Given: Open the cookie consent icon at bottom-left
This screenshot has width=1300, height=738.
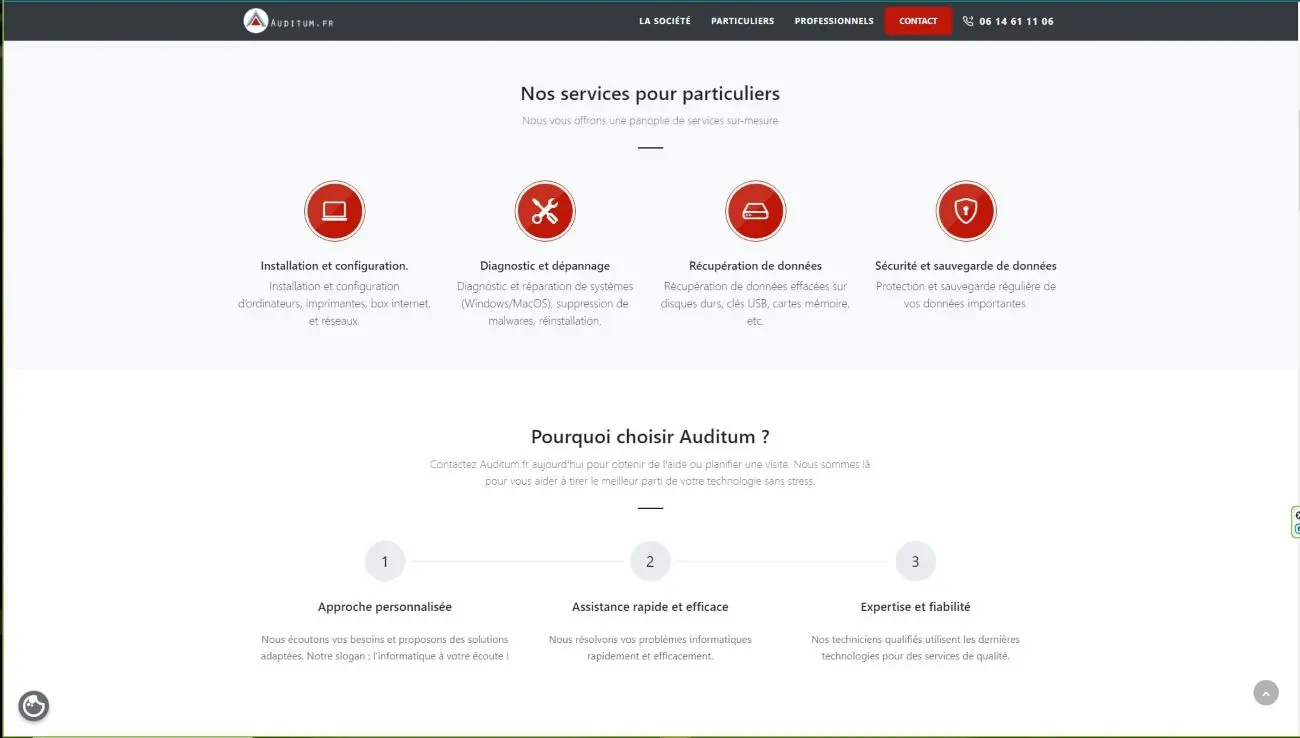Looking at the screenshot, I should click(34, 706).
